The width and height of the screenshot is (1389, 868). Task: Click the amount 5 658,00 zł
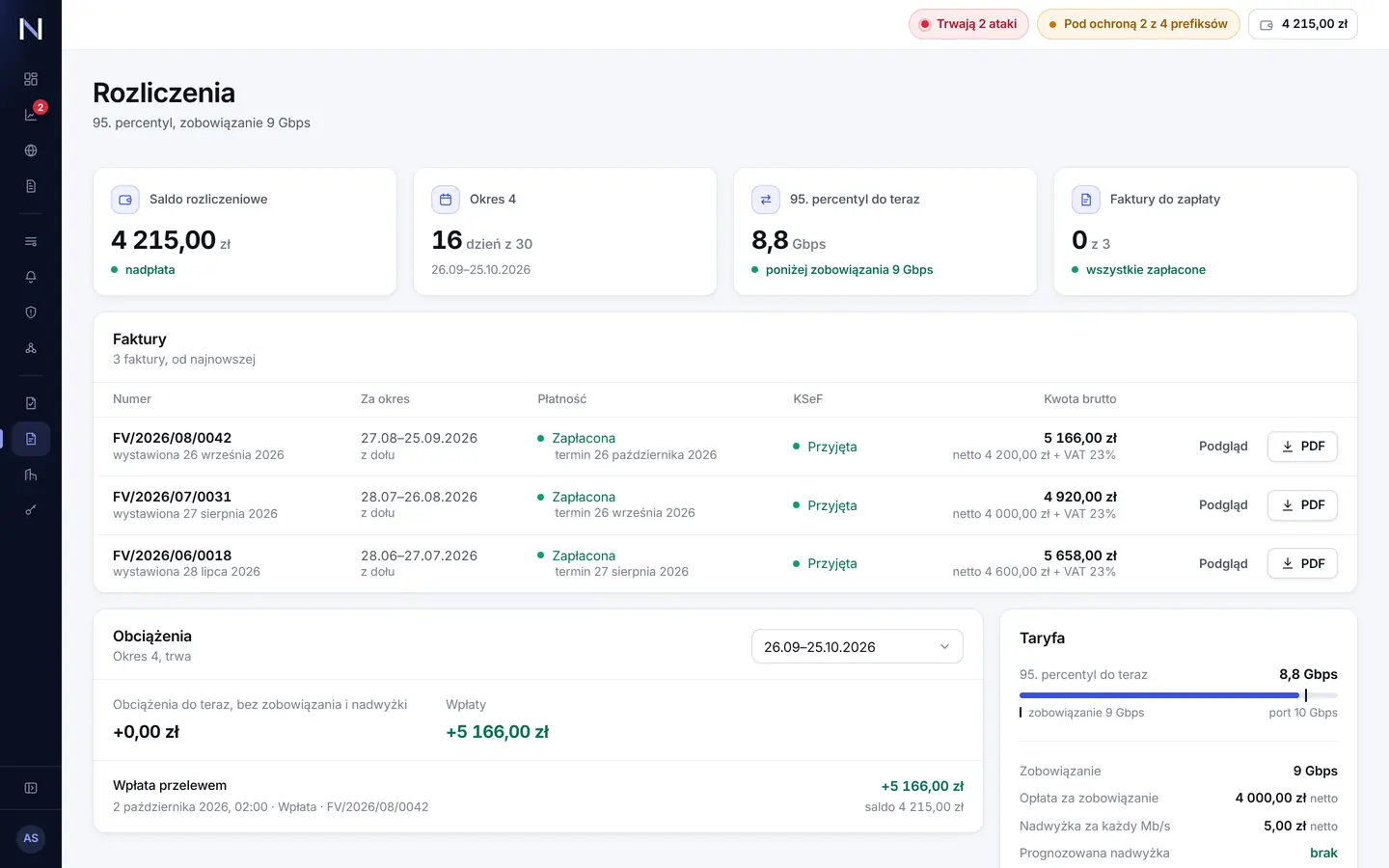(x=1080, y=556)
